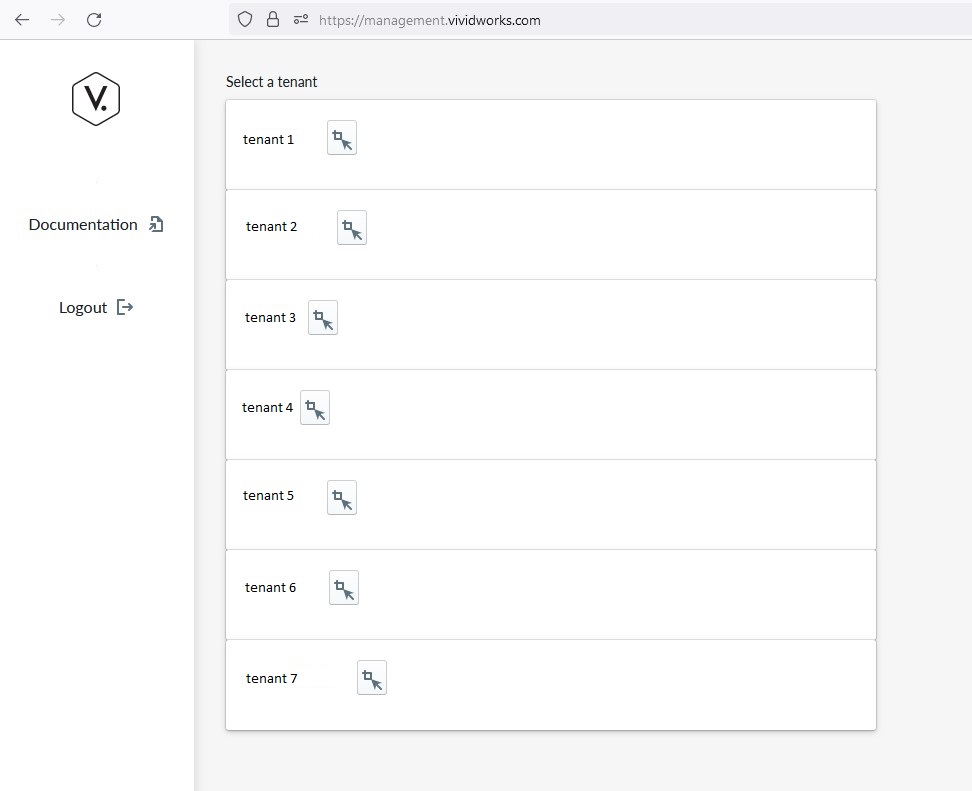Select tenant 6 with its cursor icon
Viewport: 972px width, 791px height.
click(x=343, y=587)
